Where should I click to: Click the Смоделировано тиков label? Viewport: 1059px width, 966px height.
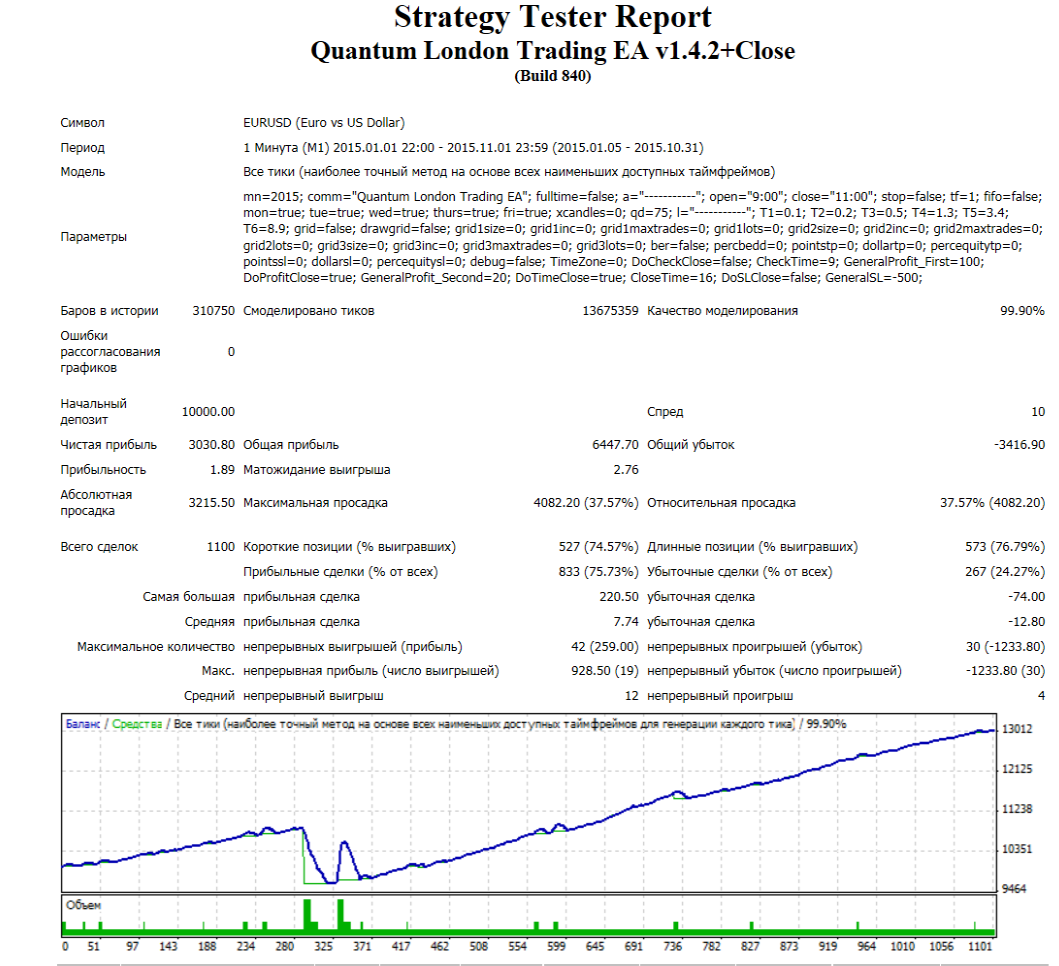click(x=309, y=311)
